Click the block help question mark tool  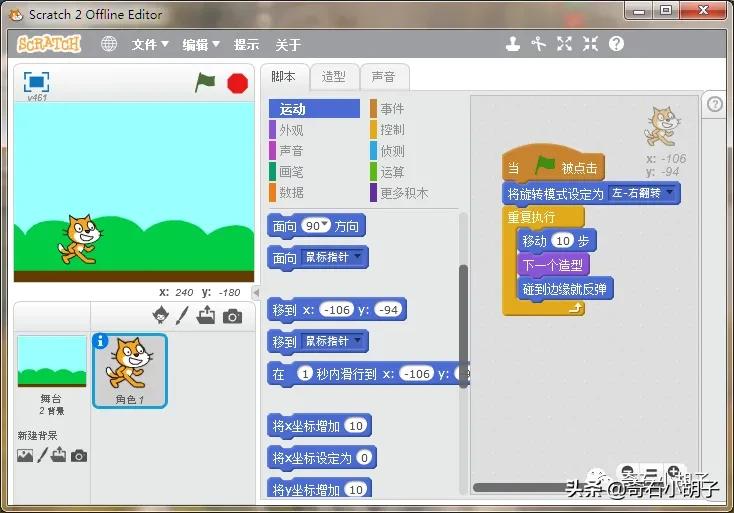click(616, 44)
